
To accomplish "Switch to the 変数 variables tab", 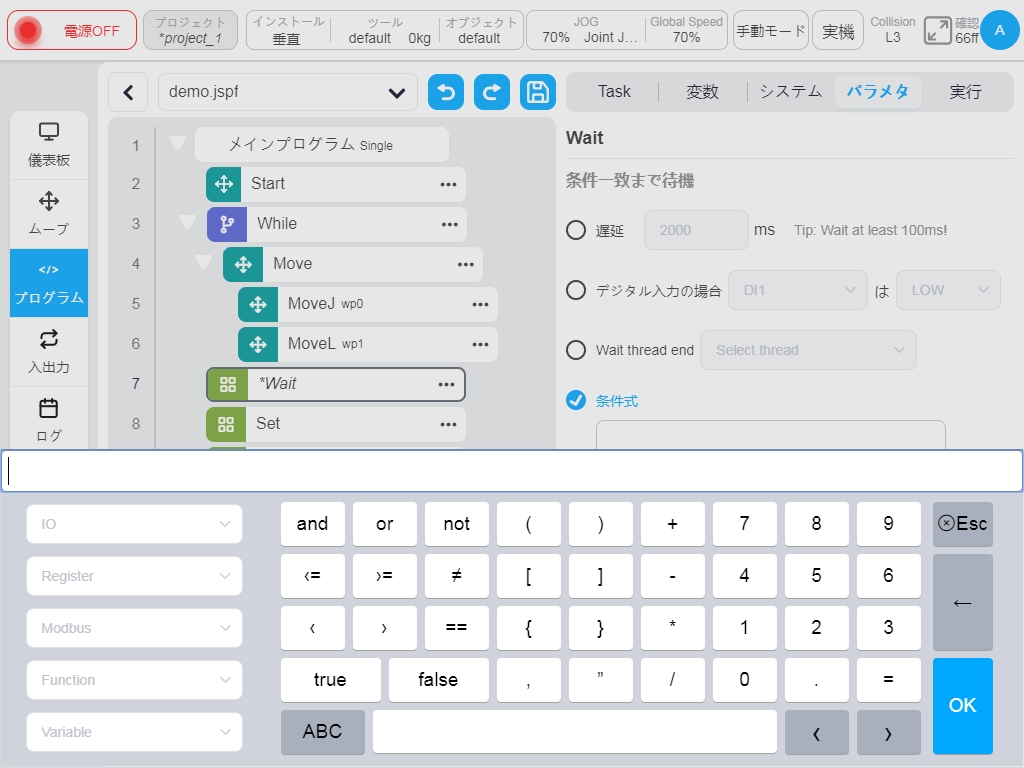I will [x=702, y=92].
